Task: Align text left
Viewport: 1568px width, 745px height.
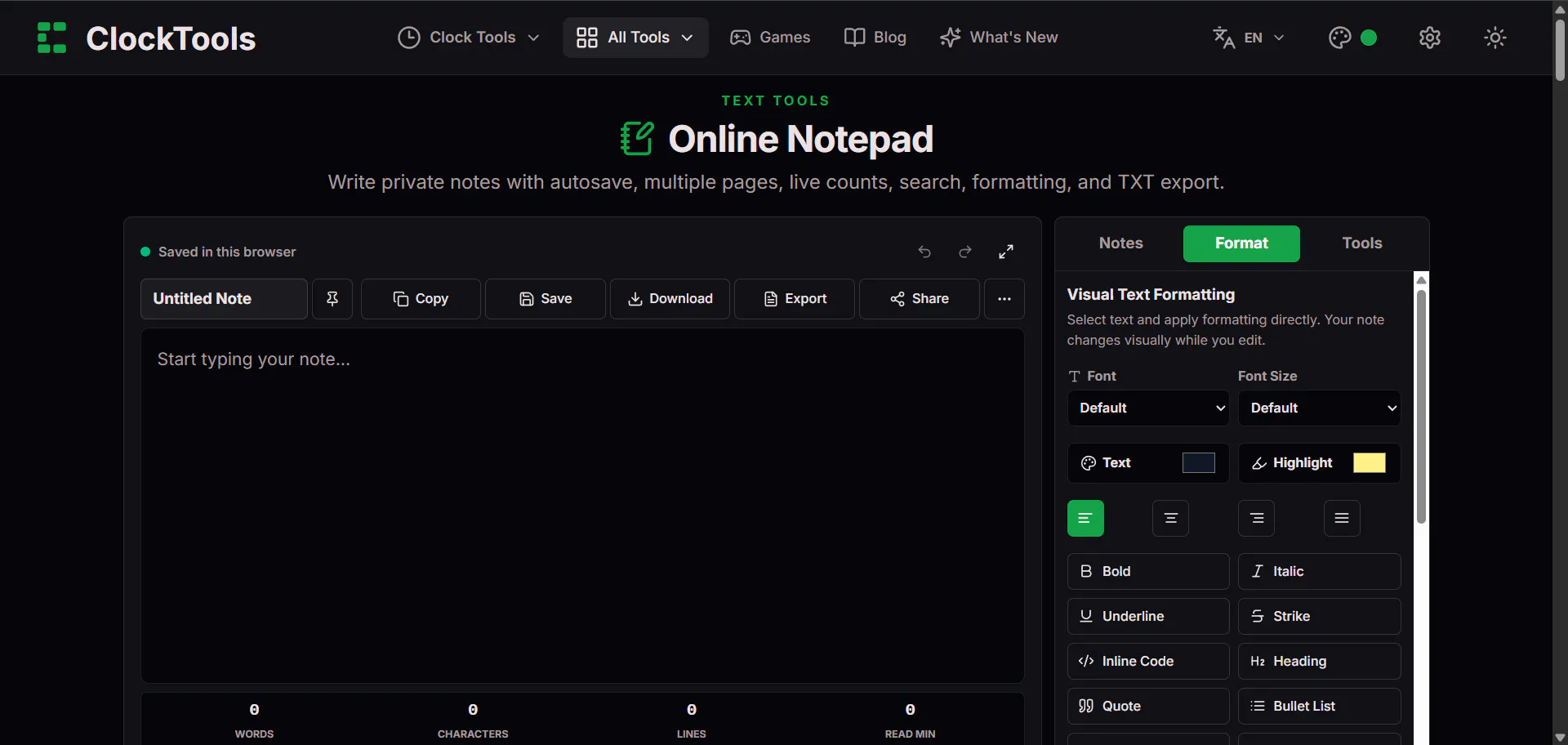Action: [x=1085, y=519]
